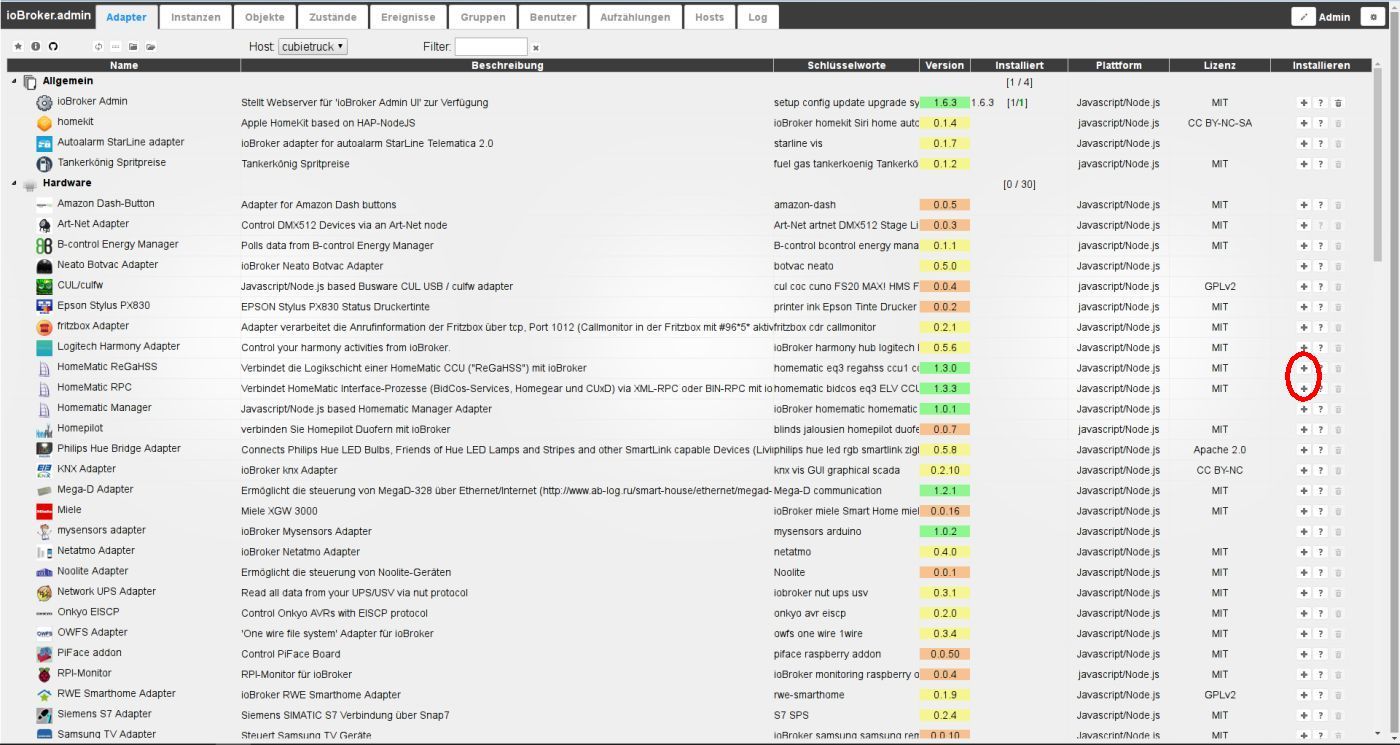Select the Adapter tab

pyautogui.click(x=126, y=17)
